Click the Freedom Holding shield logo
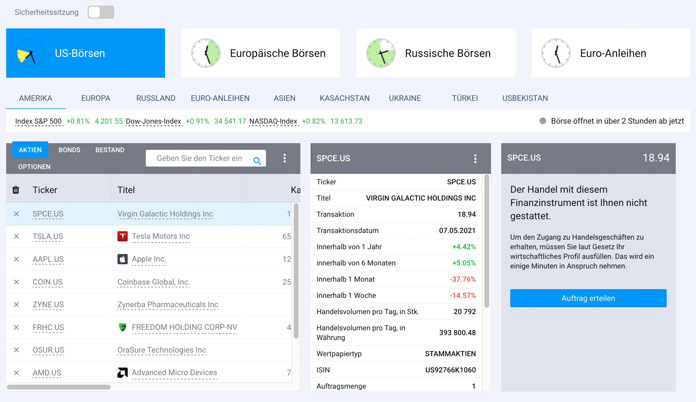This screenshot has height=402, width=696. (x=123, y=327)
